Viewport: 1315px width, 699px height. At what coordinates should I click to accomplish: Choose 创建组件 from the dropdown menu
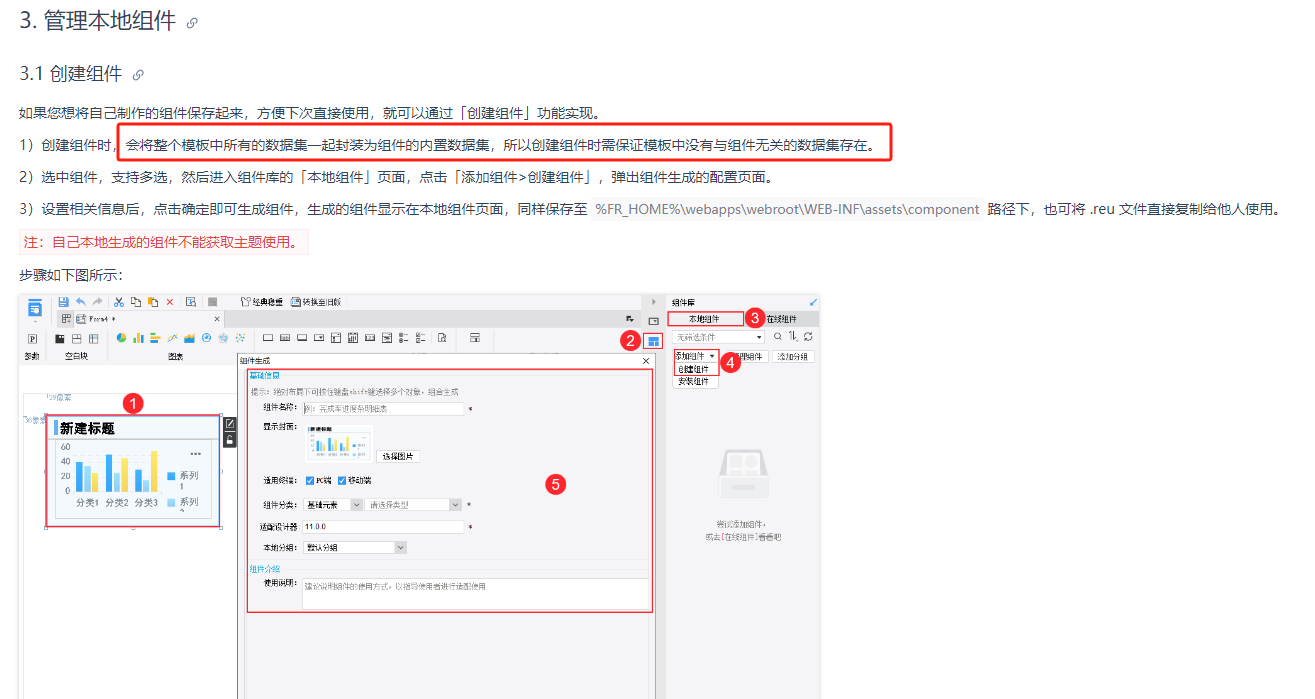pos(694,369)
